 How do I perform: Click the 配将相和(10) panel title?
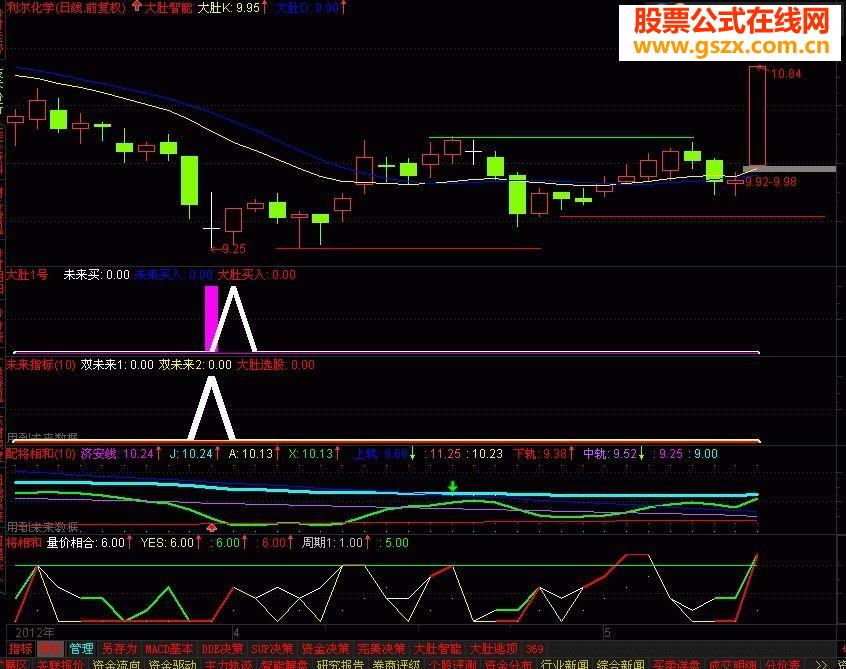[x=41, y=454]
